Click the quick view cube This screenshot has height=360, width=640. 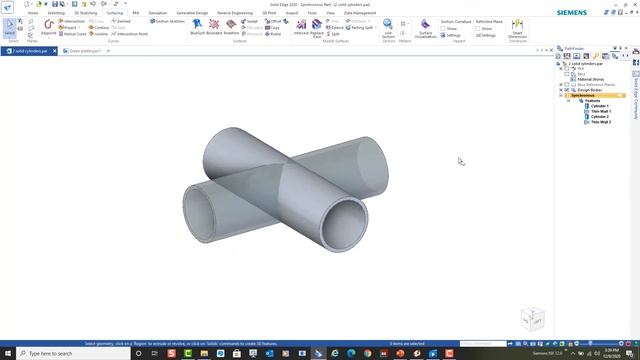(532, 318)
